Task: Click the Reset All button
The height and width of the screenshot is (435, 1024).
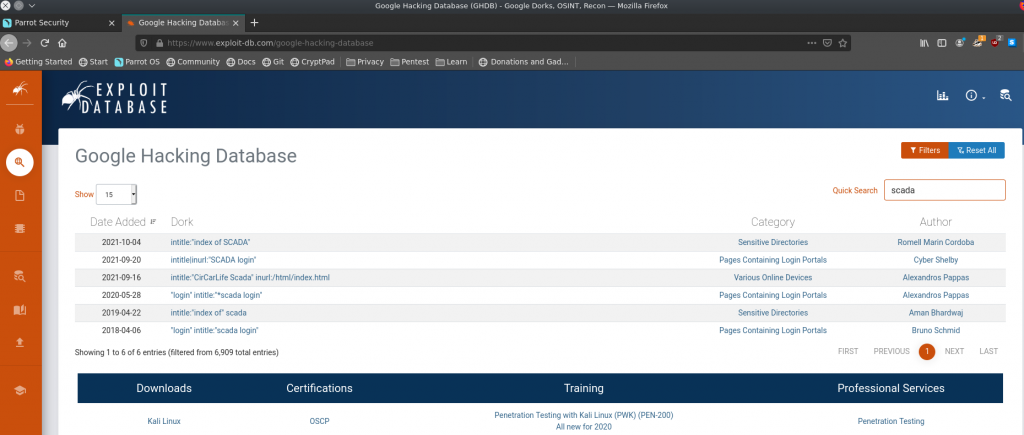Action: tap(976, 150)
